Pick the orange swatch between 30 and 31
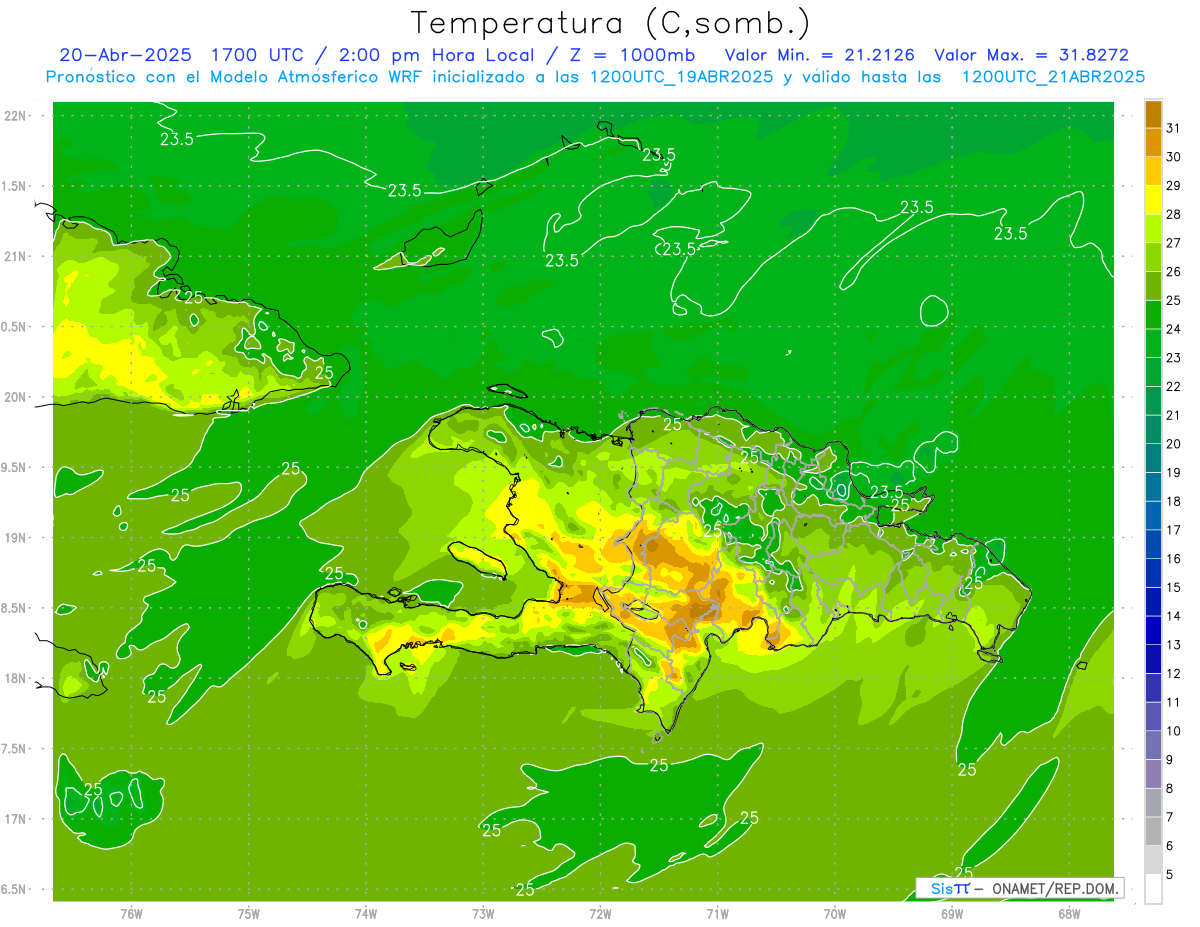1200x927 pixels. coord(1153,142)
